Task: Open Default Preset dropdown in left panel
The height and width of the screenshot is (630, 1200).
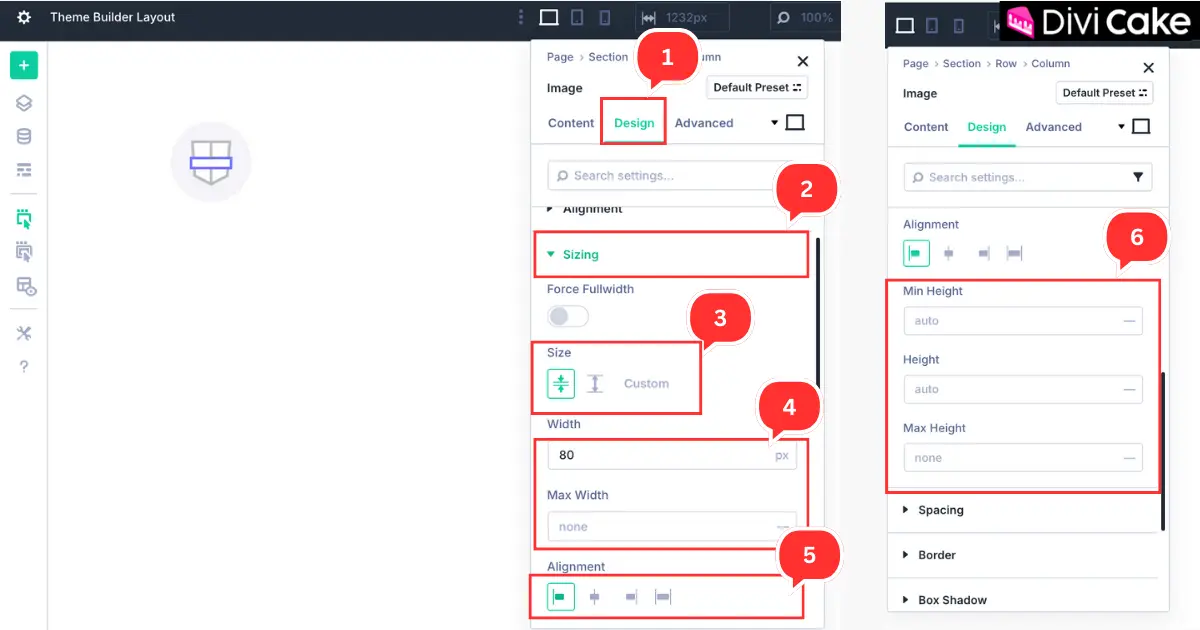Action: point(757,87)
